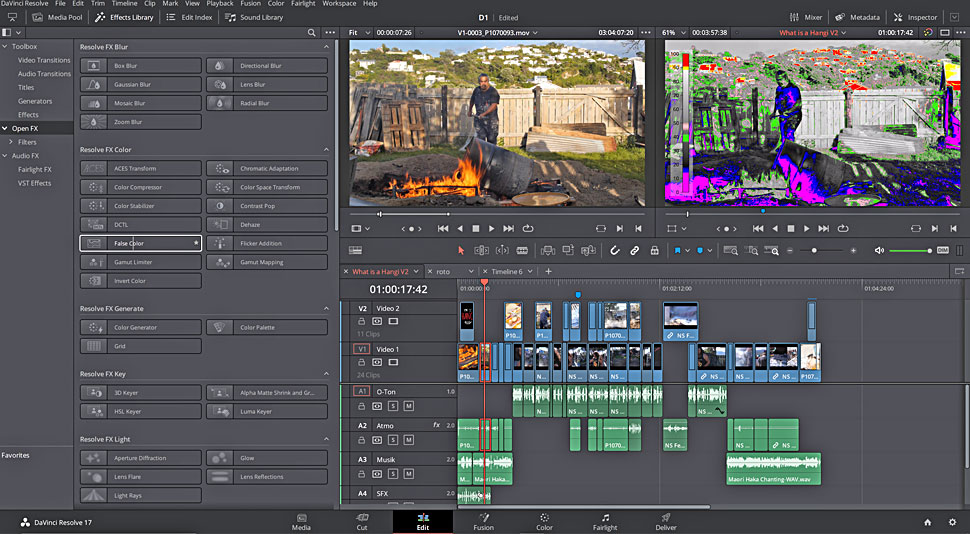Activate the Blade Edit tool
Image resolution: width=970 pixels, height=534 pixels.
click(522, 250)
